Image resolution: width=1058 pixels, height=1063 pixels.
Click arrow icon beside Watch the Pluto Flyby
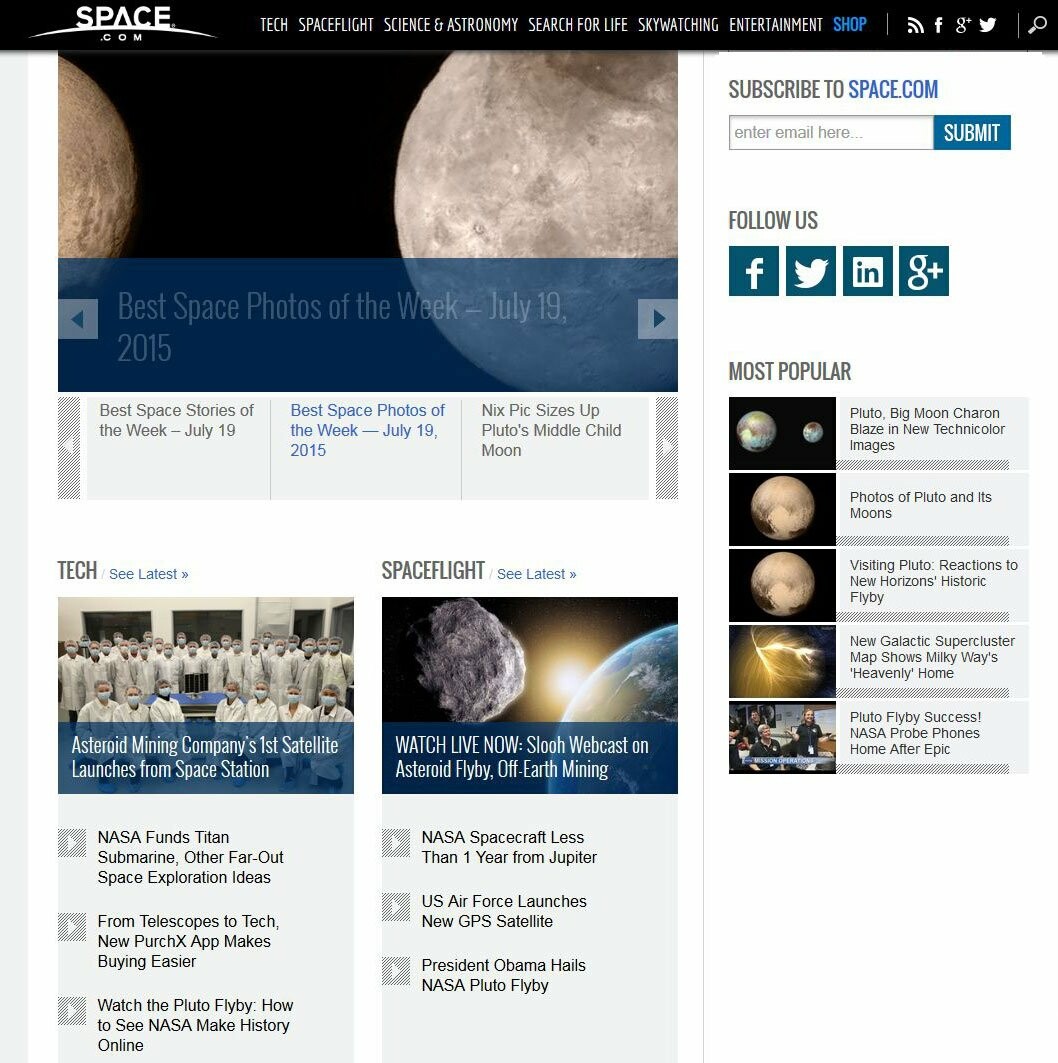tap(72, 1011)
